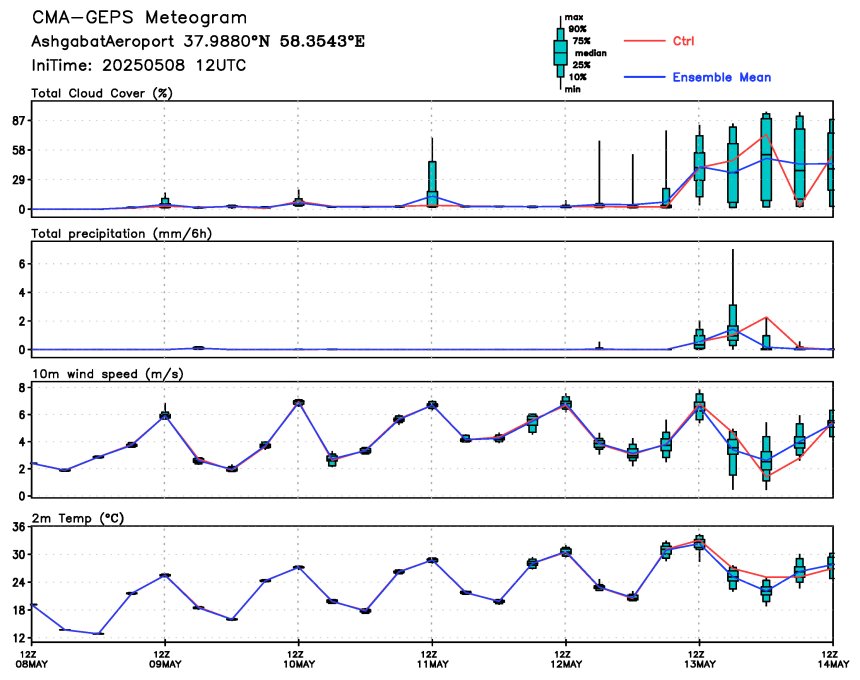This screenshot has height=680, width=860.
Task: Click the 2m Temp (°C) panel title
Action: point(78,518)
